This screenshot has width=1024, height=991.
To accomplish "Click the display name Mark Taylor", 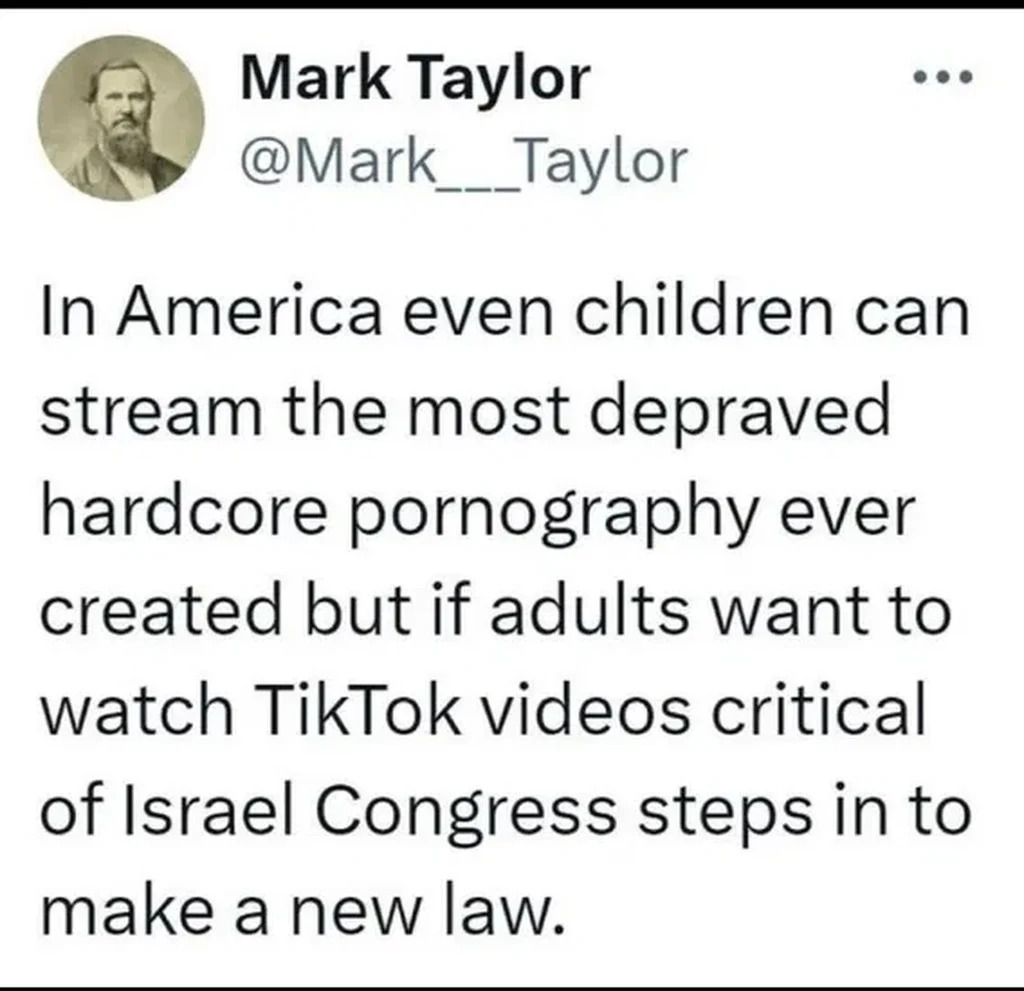I will click(416, 78).
